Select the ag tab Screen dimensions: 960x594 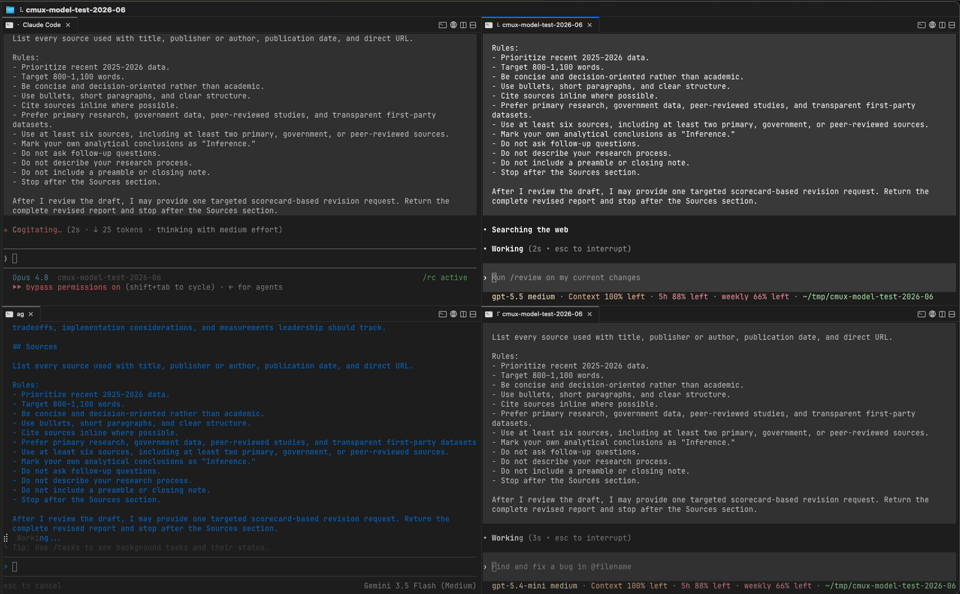point(20,314)
